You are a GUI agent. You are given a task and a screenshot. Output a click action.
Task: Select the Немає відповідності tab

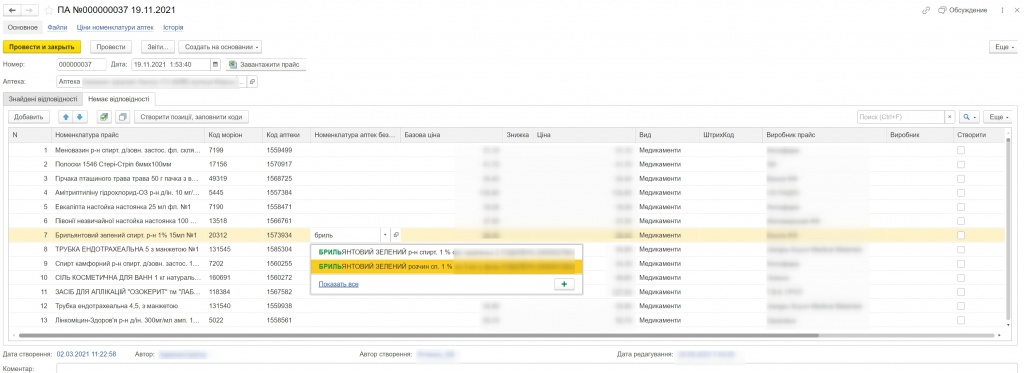(x=119, y=99)
